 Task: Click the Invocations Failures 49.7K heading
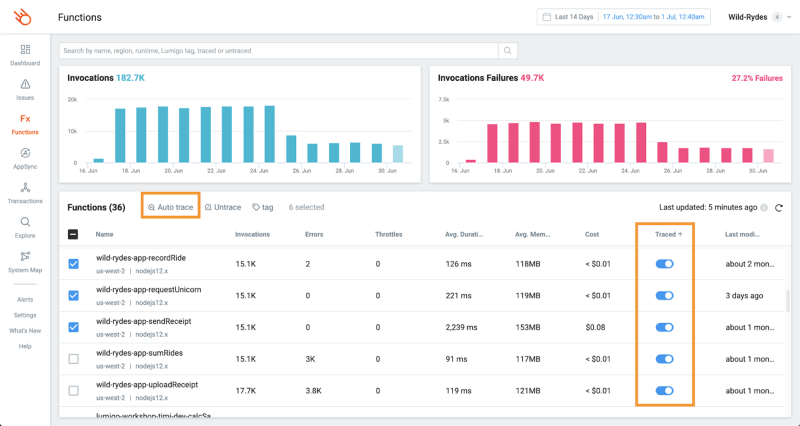pos(491,78)
